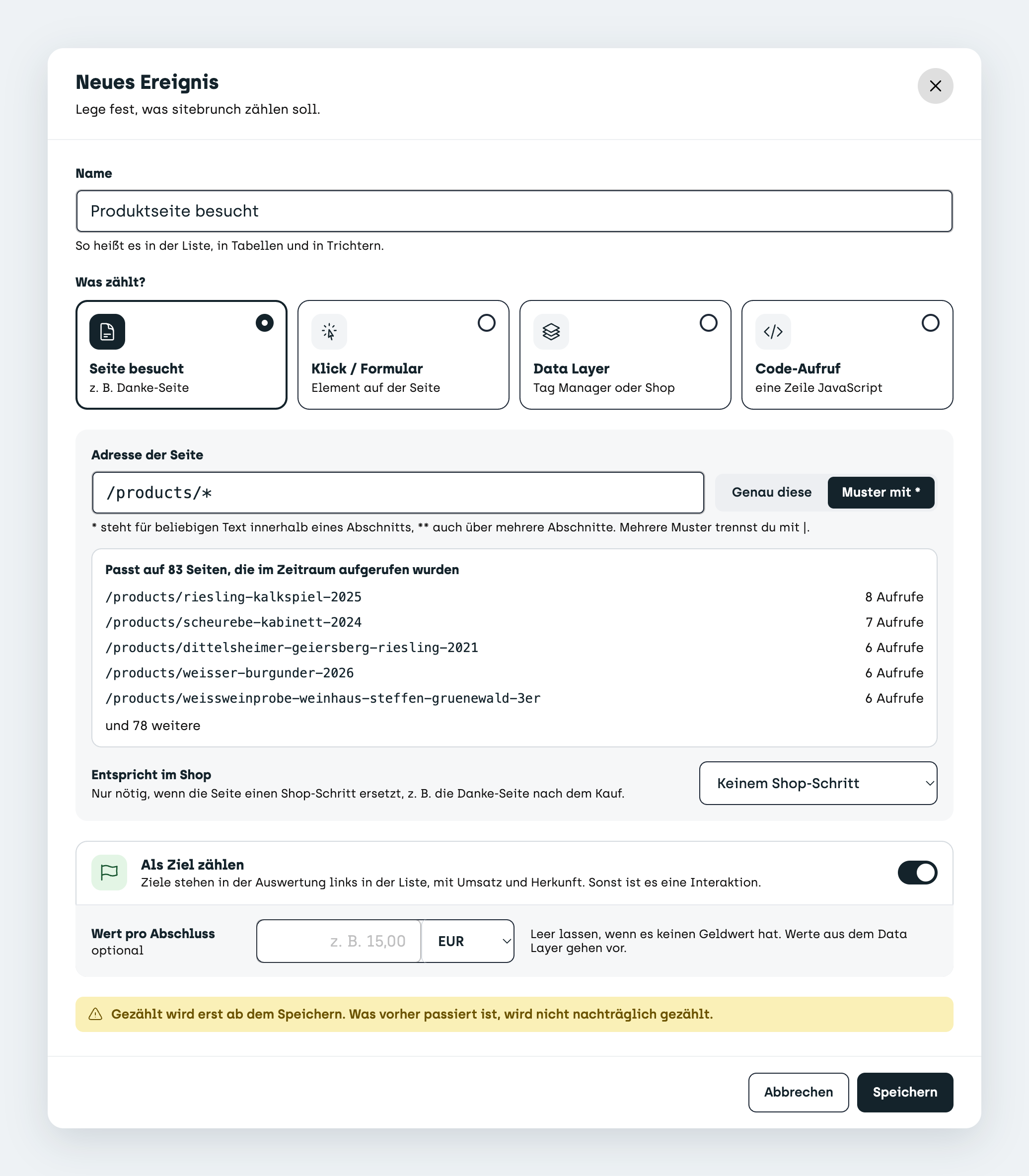The image size is (1029, 1176).
Task: Toggle the Als Ziel zählen switch
Action: click(917, 872)
